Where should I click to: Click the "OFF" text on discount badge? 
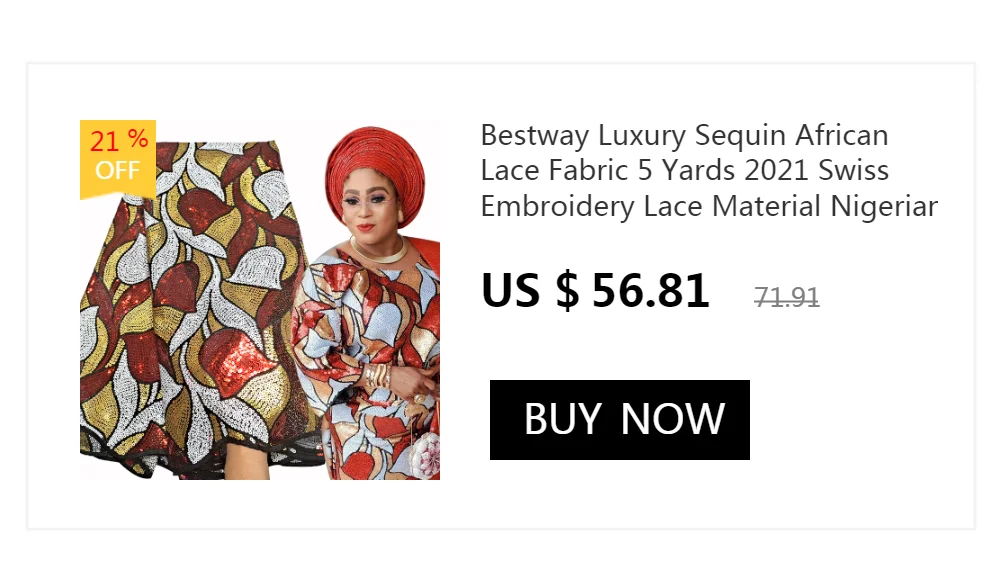click(118, 171)
